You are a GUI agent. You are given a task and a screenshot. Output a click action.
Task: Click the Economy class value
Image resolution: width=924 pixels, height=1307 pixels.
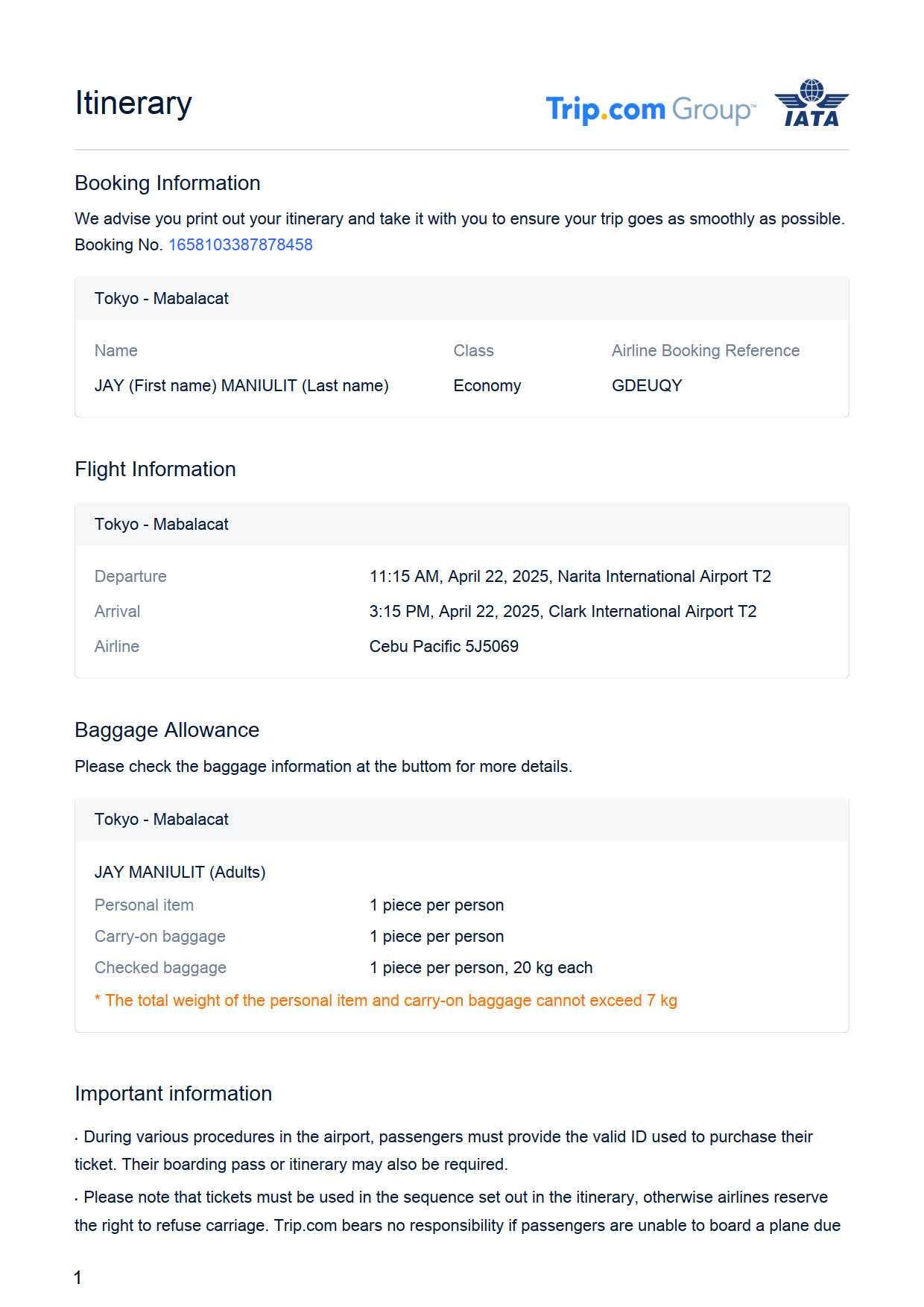click(487, 385)
